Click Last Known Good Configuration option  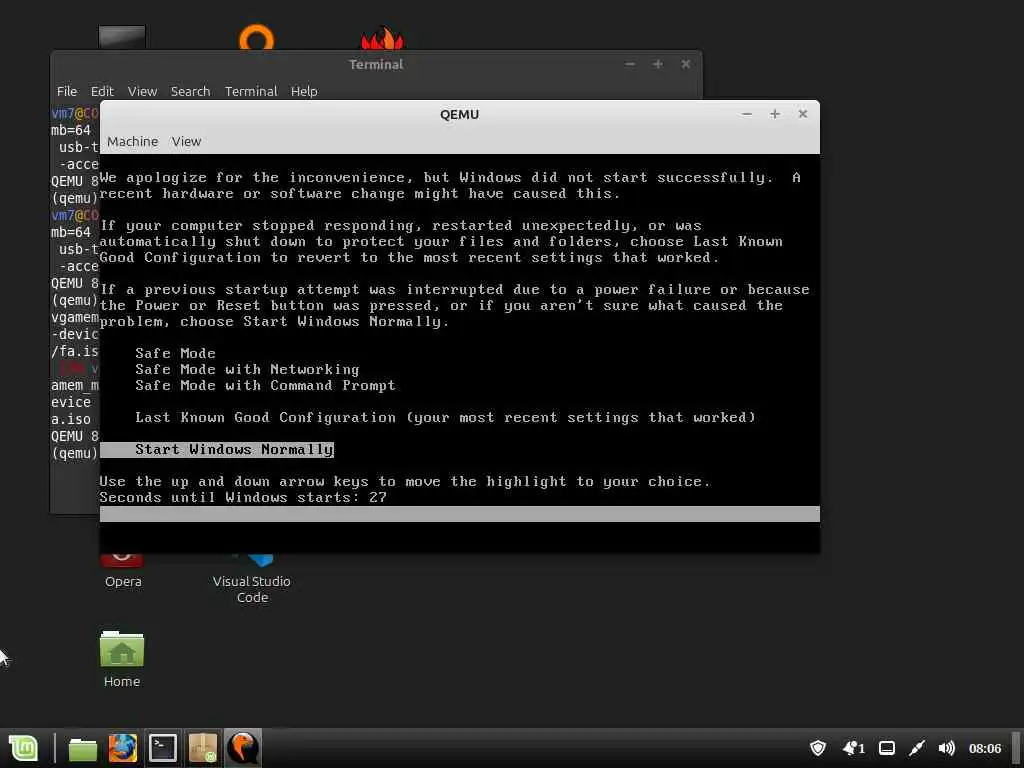445,417
